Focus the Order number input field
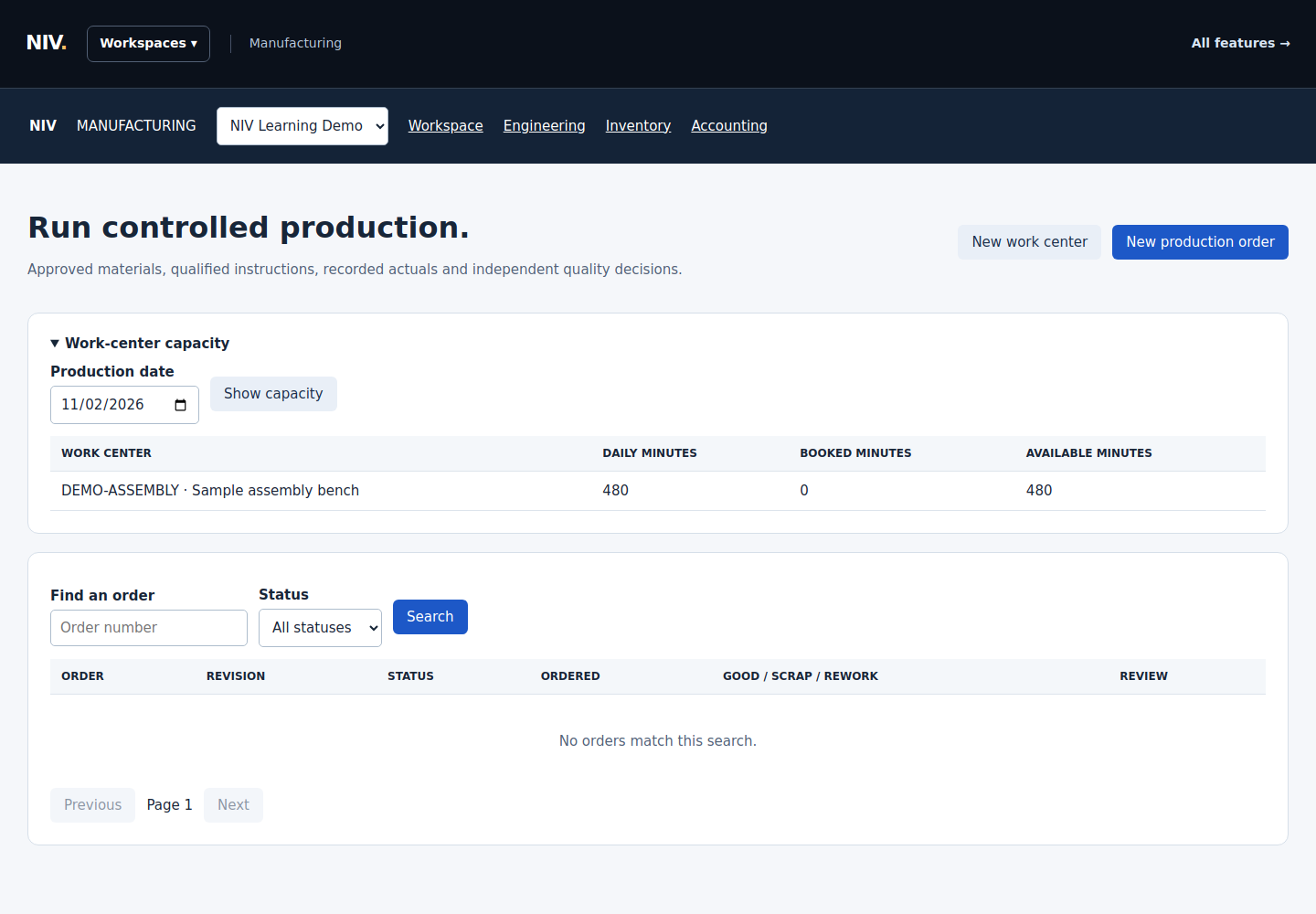Image resolution: width=1316 pixels, height=914 pixels. tap(149, 628)
